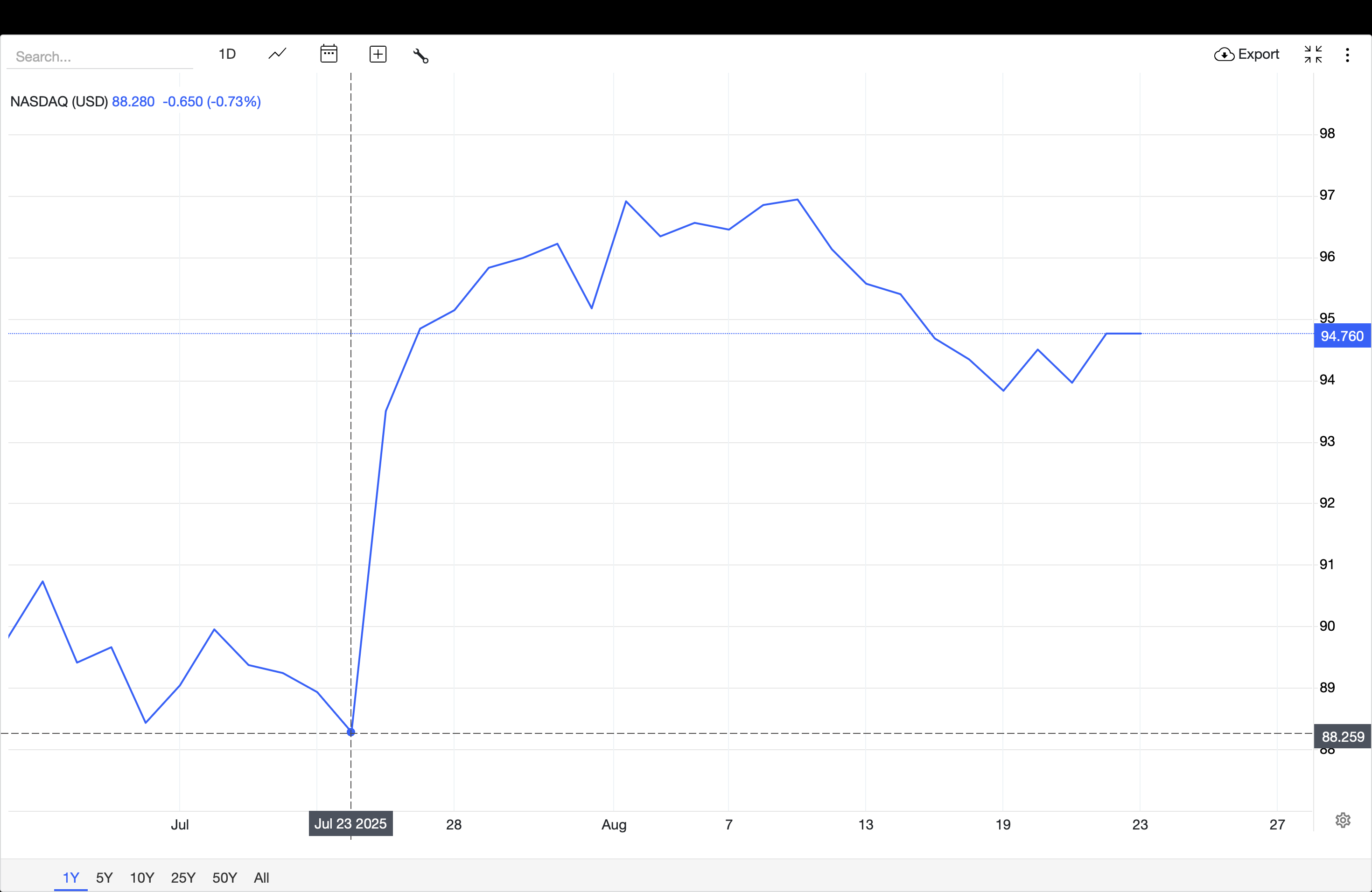Open the line chart type selector
1372x892 pixels.
277,54
